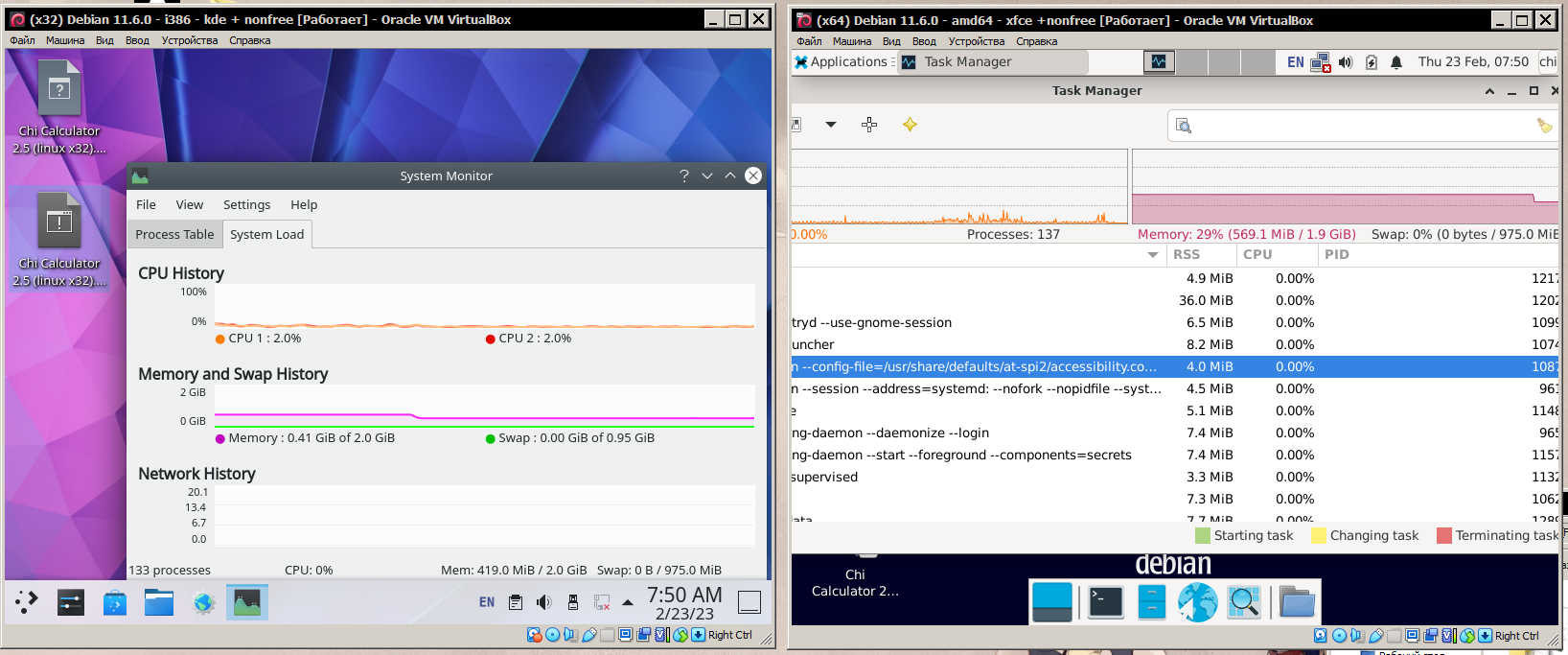1568x655 pixels.
Task: Open volume control in KDE tray
Action: pos(544,602)
